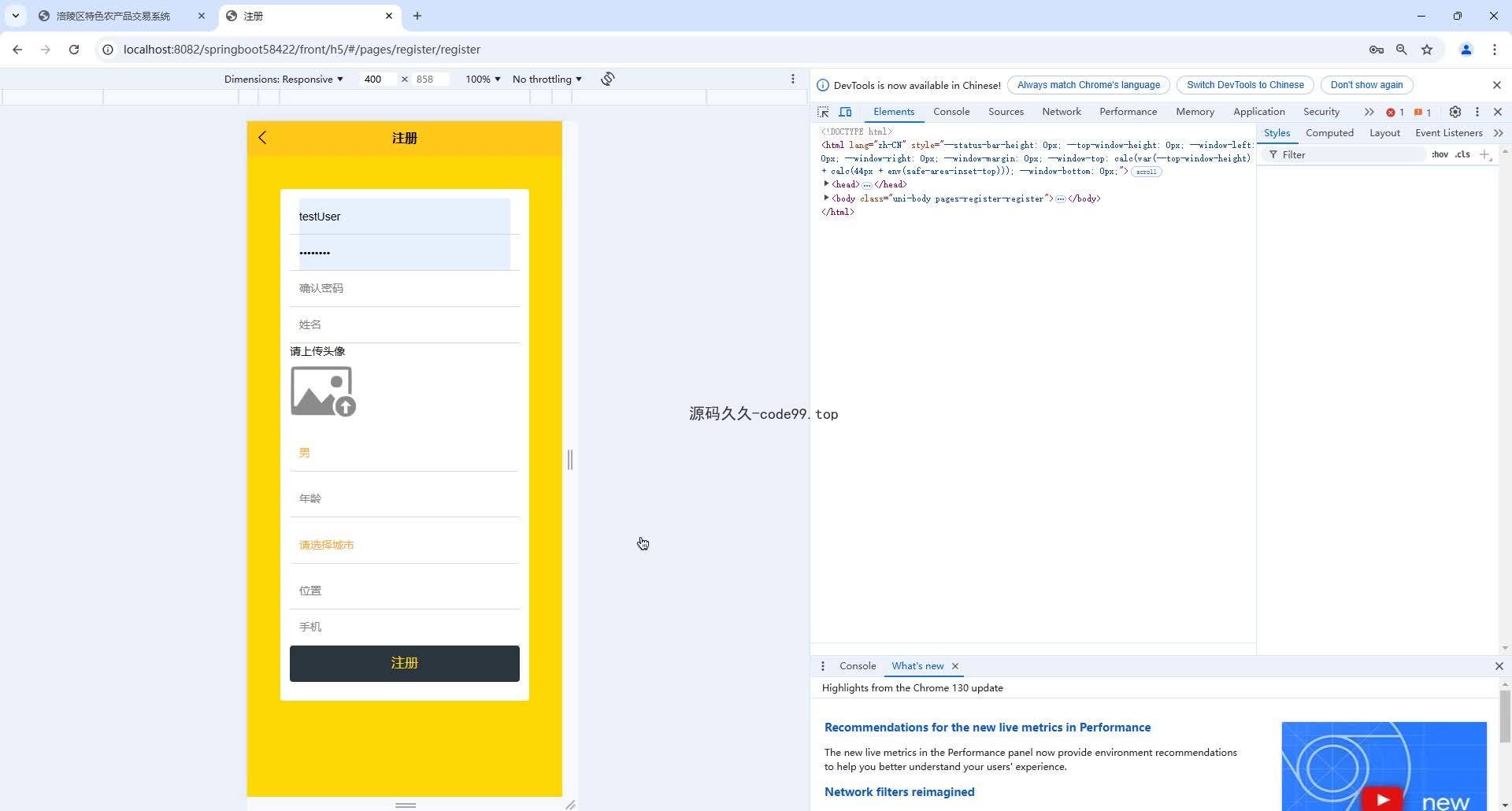Toggle the .cls classes button
Viewport: 1512px width, 811px height.
[1462, 155]
